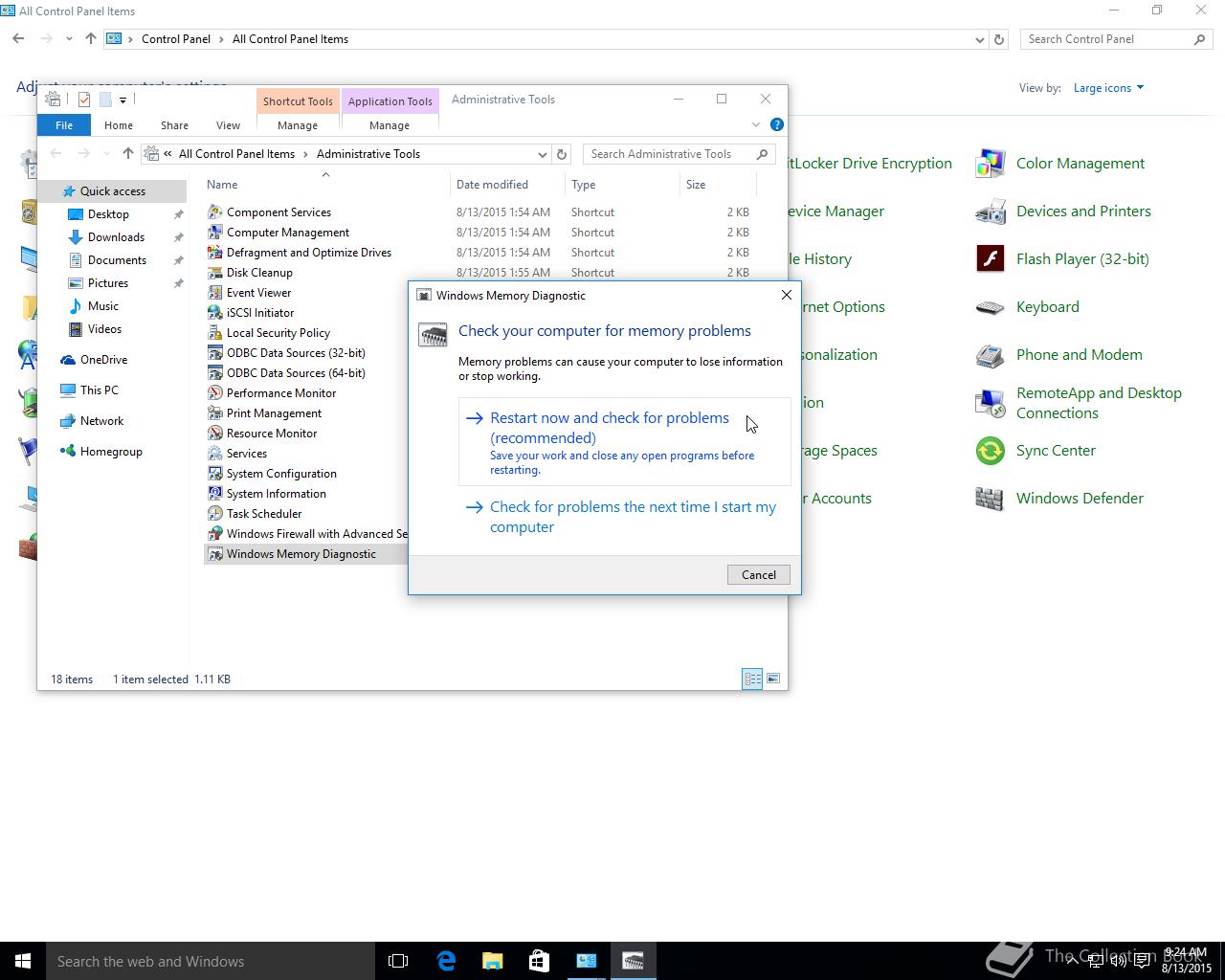Click the Flash Player (32-bit) icon
1225x980 pixels.
click(x=990, y=259)
